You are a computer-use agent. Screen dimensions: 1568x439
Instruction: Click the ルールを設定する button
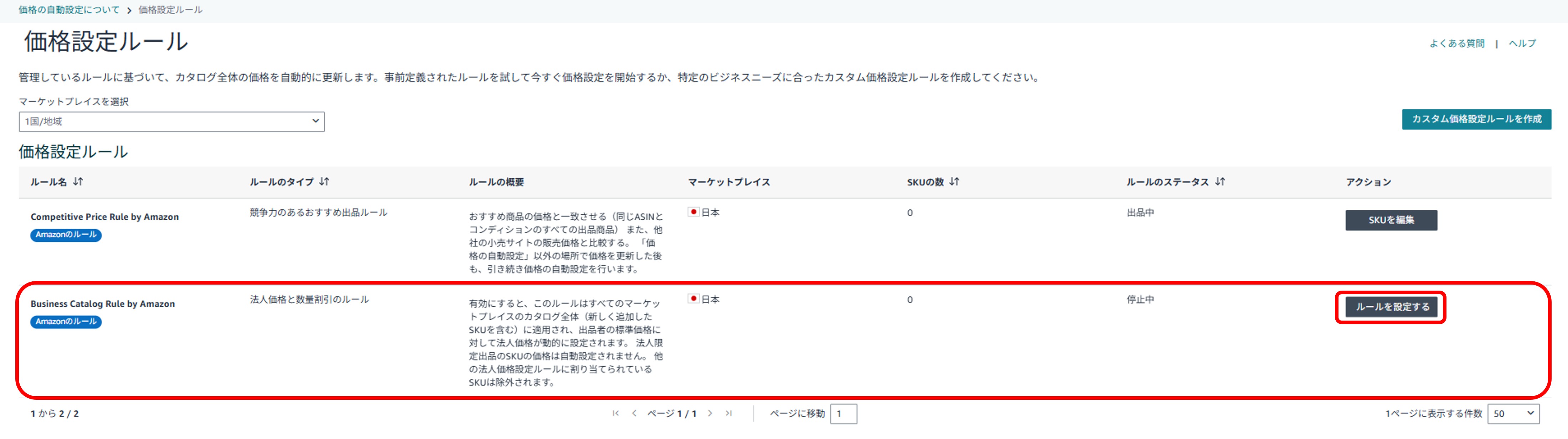pyautogui.click(x=1392, y=307)
